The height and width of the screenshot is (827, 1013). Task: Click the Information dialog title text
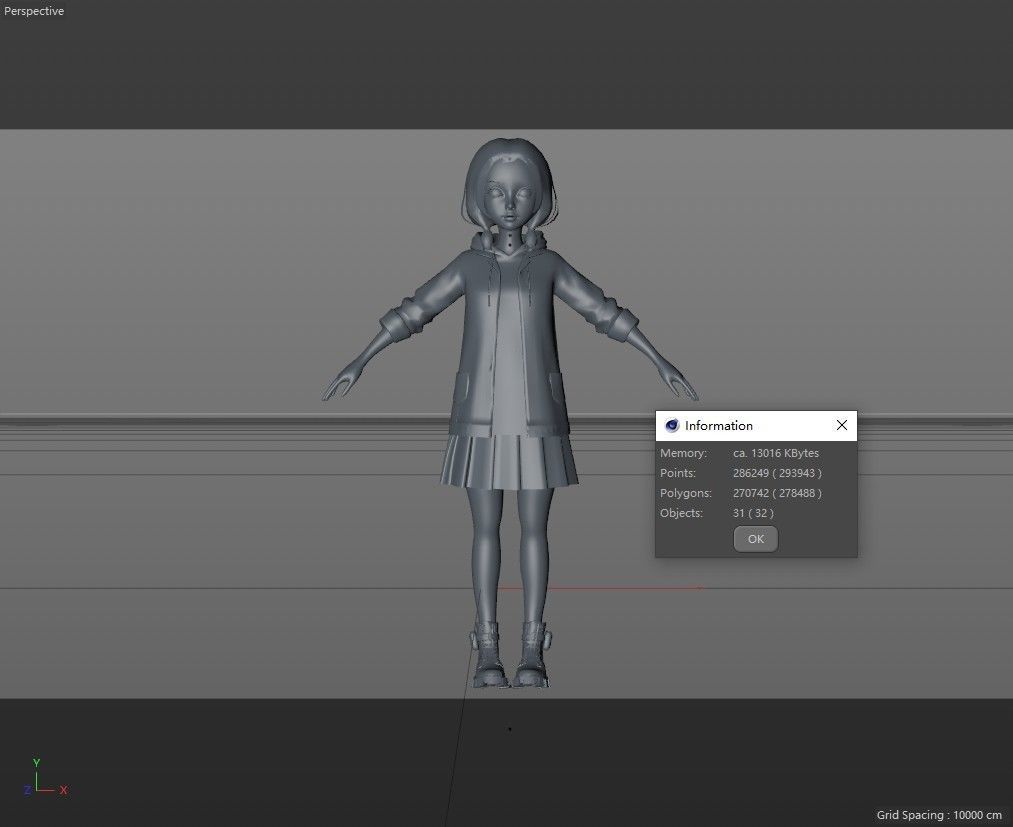pos(718,425)
